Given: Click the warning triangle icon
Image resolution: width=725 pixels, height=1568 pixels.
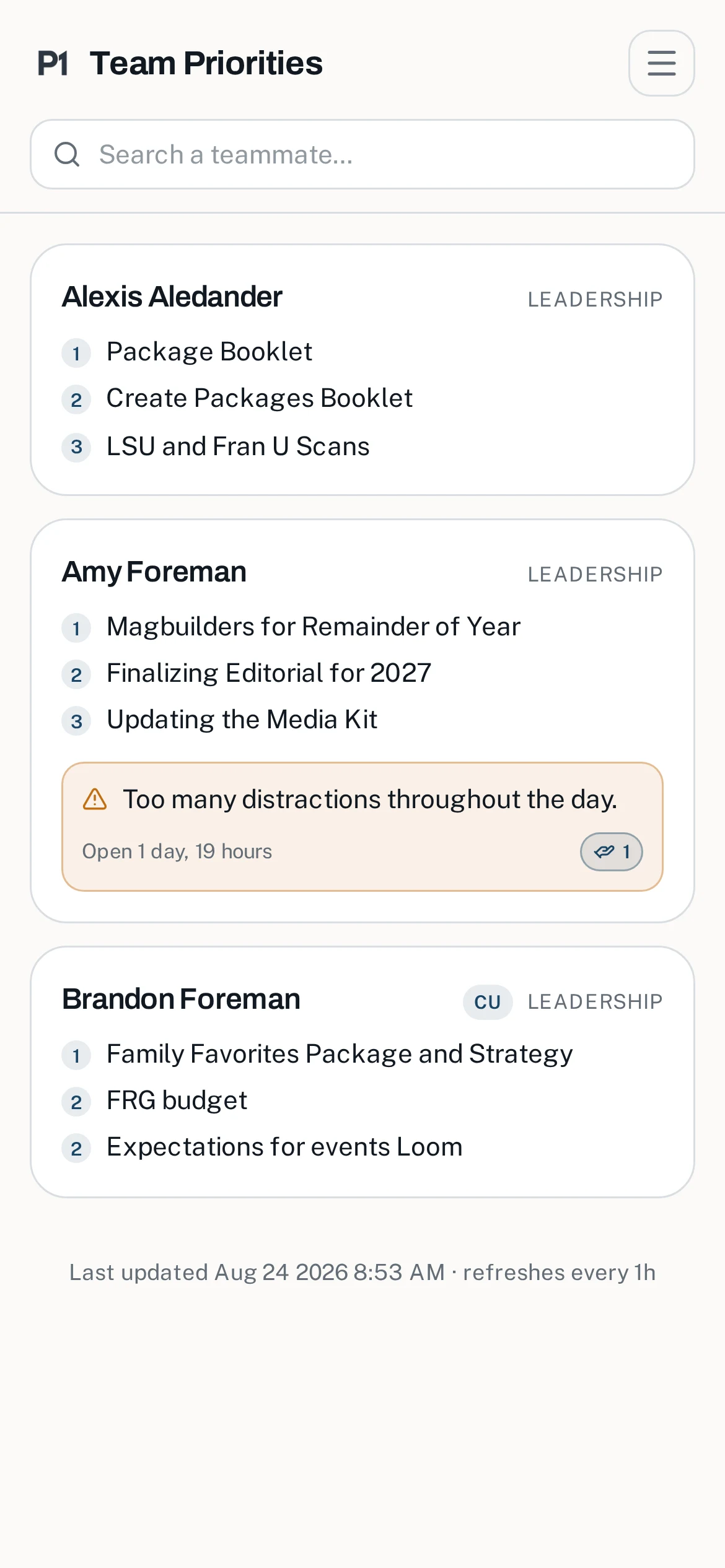Looking at the screenshot, I should tap(95, 799).
